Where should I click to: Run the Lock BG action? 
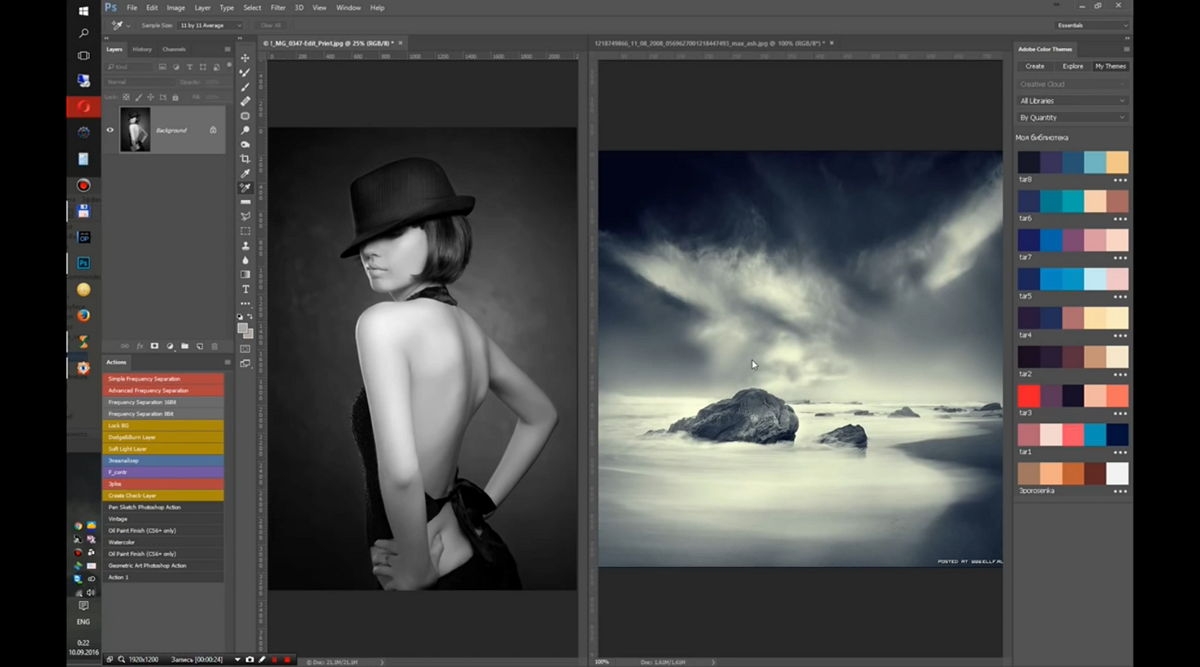click(163, 425)
